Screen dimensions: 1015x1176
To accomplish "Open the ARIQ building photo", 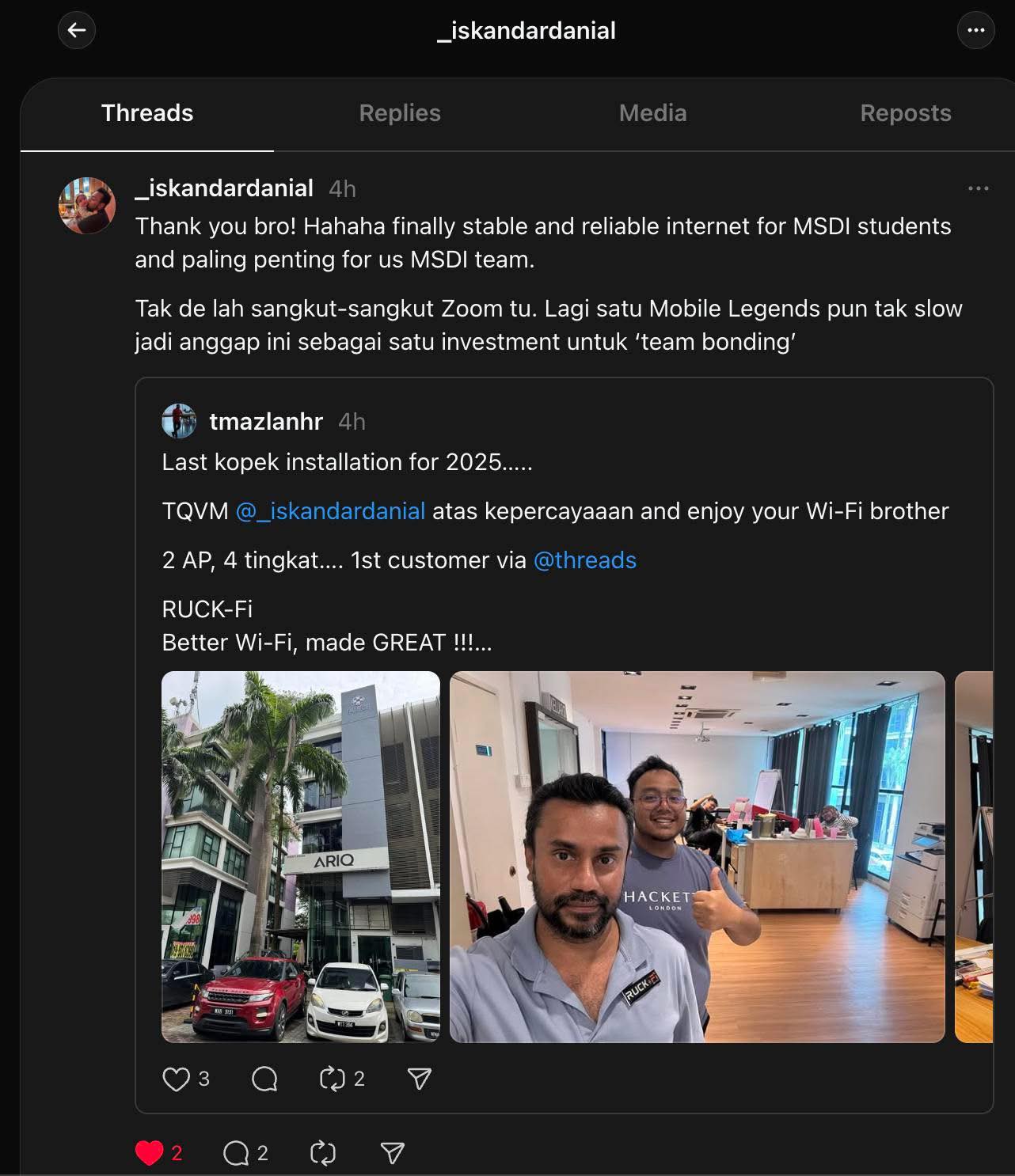I will point(301,857).
